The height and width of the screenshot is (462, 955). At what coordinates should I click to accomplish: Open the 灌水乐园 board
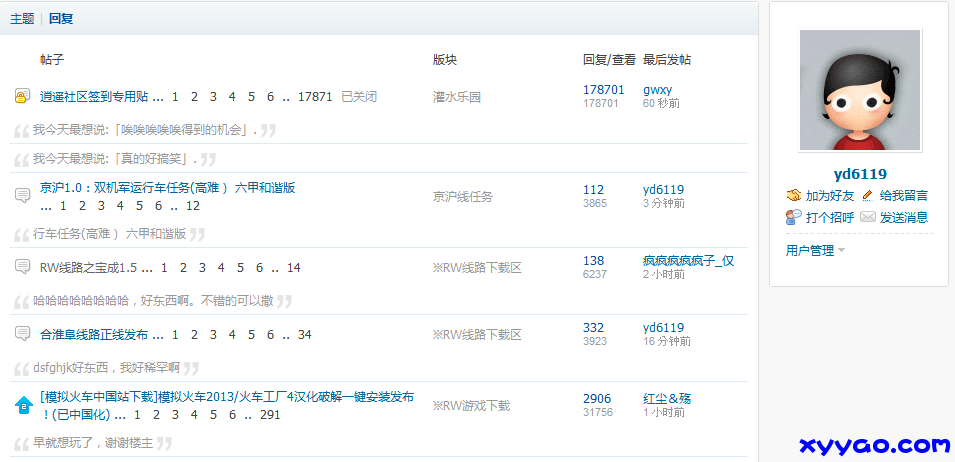click(x=457, y=97)
